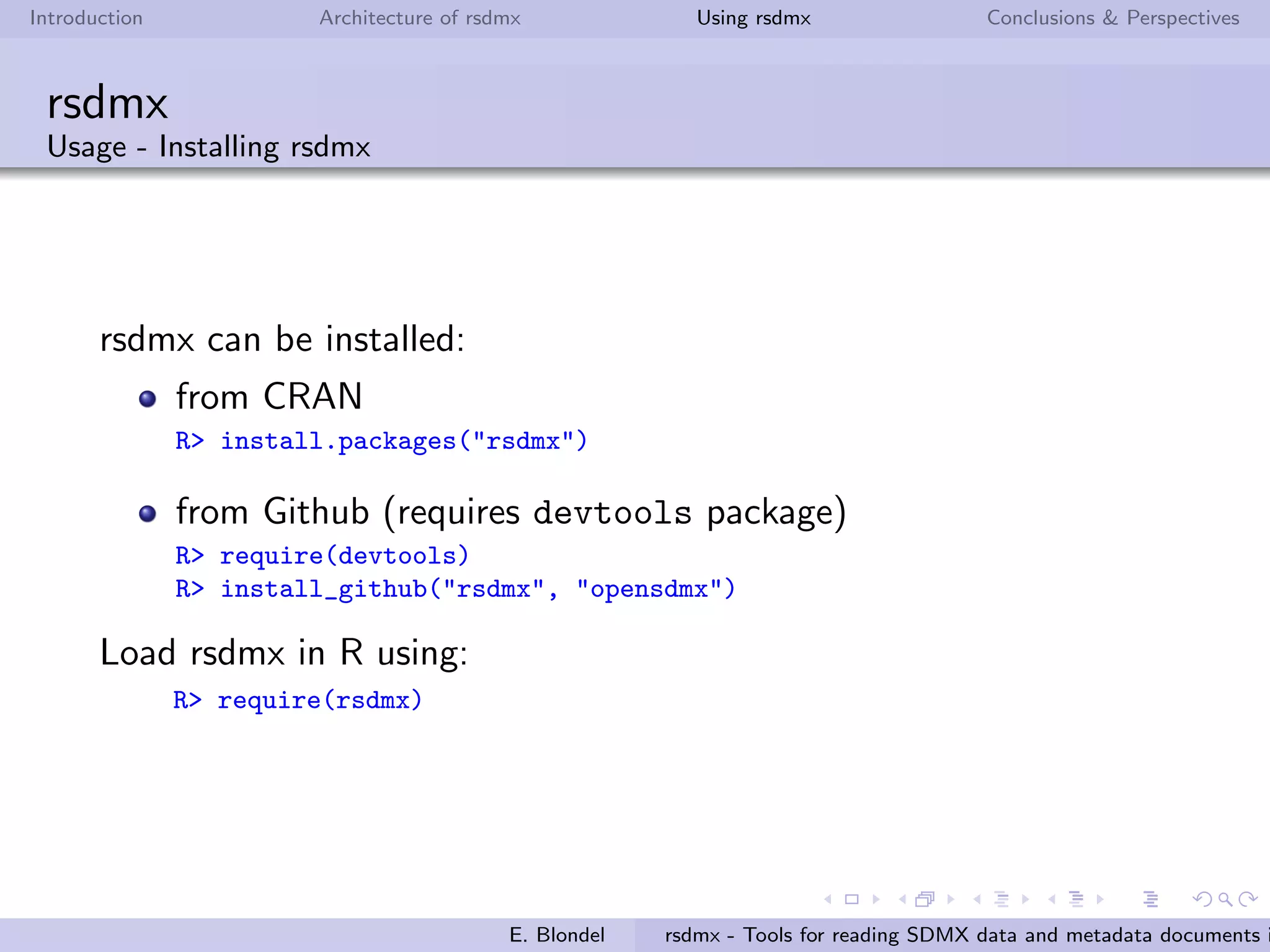
Task: Click the next frame arrow
Action: tap(951, 899)
